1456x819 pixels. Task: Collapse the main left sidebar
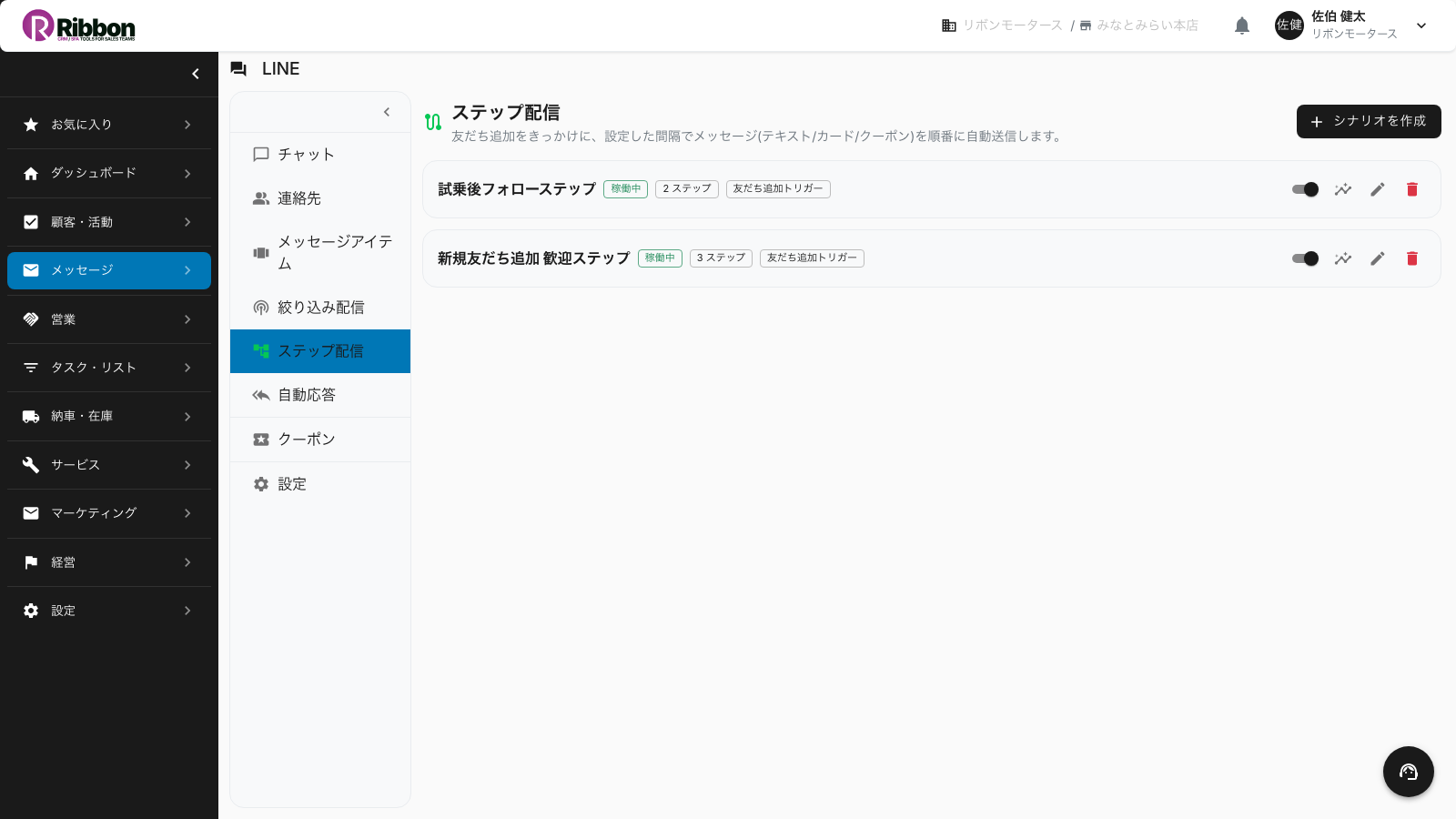click(195, 74)
